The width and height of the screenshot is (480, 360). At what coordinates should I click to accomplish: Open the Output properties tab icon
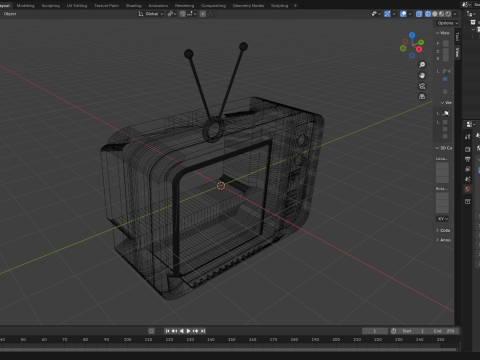tap(468, 159)
